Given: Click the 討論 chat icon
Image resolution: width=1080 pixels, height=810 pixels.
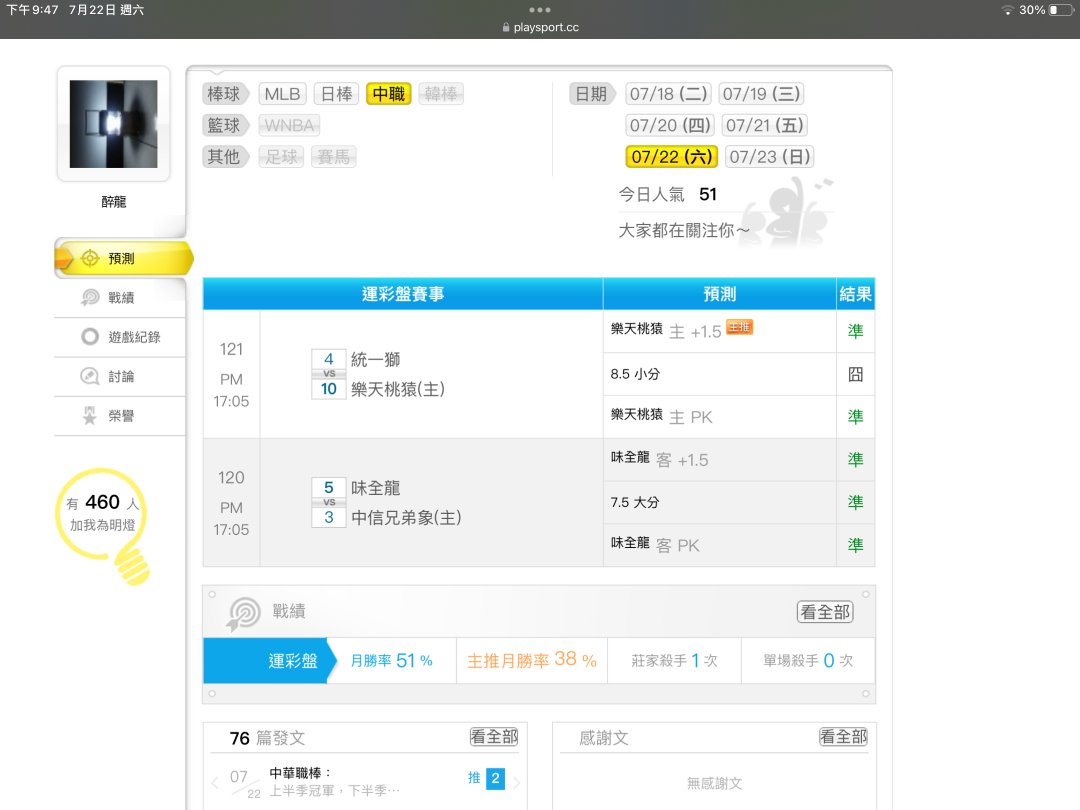Looking at the screenshot, I should pyautogui.click(x=90, y=376).
